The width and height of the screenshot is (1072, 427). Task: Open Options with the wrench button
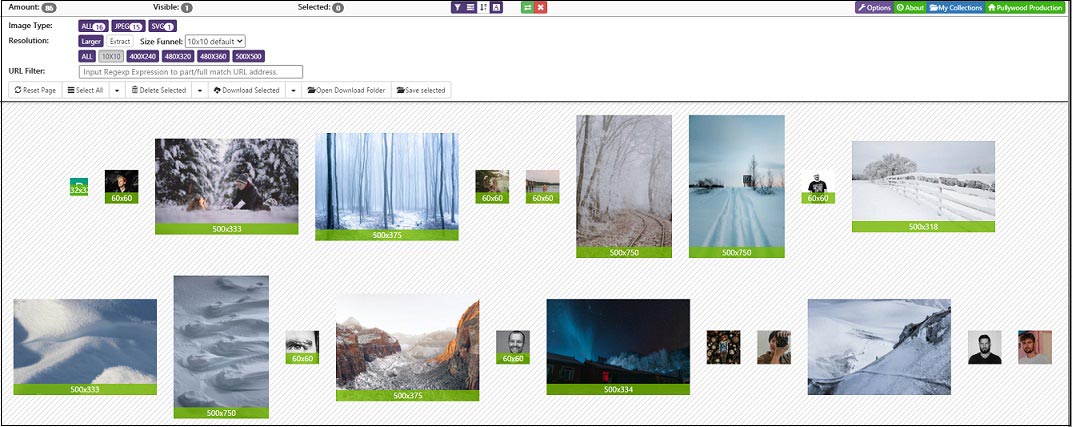pyautogui.click(x=874, y=8)
